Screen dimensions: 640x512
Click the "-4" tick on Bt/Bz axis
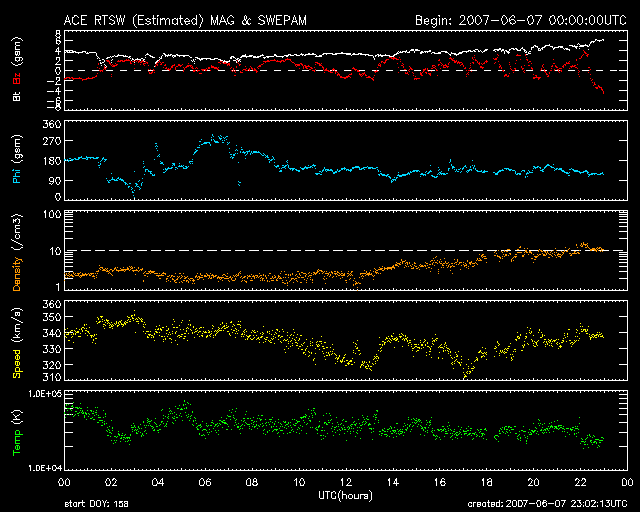tap(54, 91)
